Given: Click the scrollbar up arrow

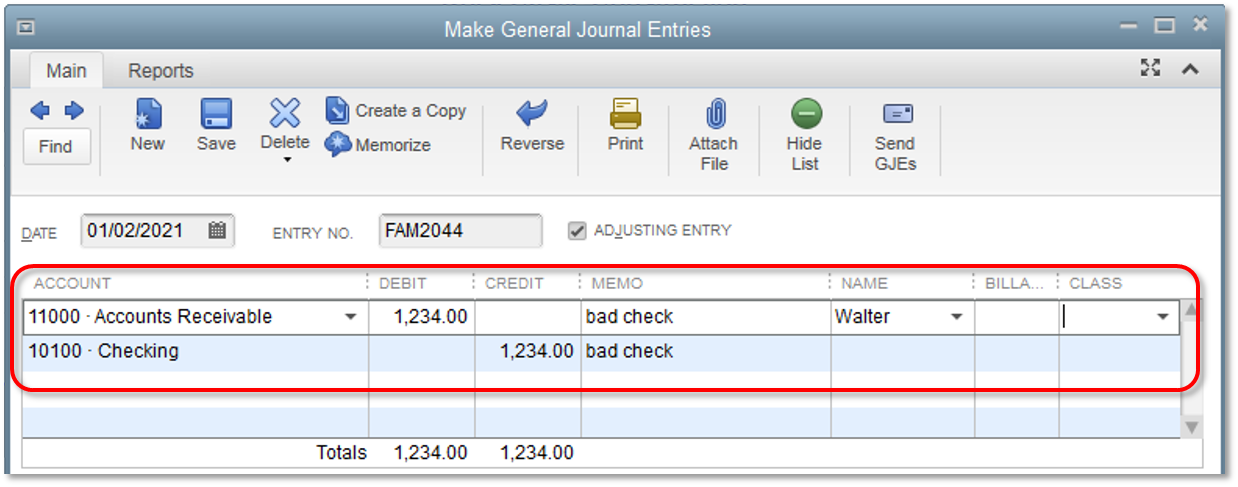Looking at the screenshot, I should point(1191,311).
